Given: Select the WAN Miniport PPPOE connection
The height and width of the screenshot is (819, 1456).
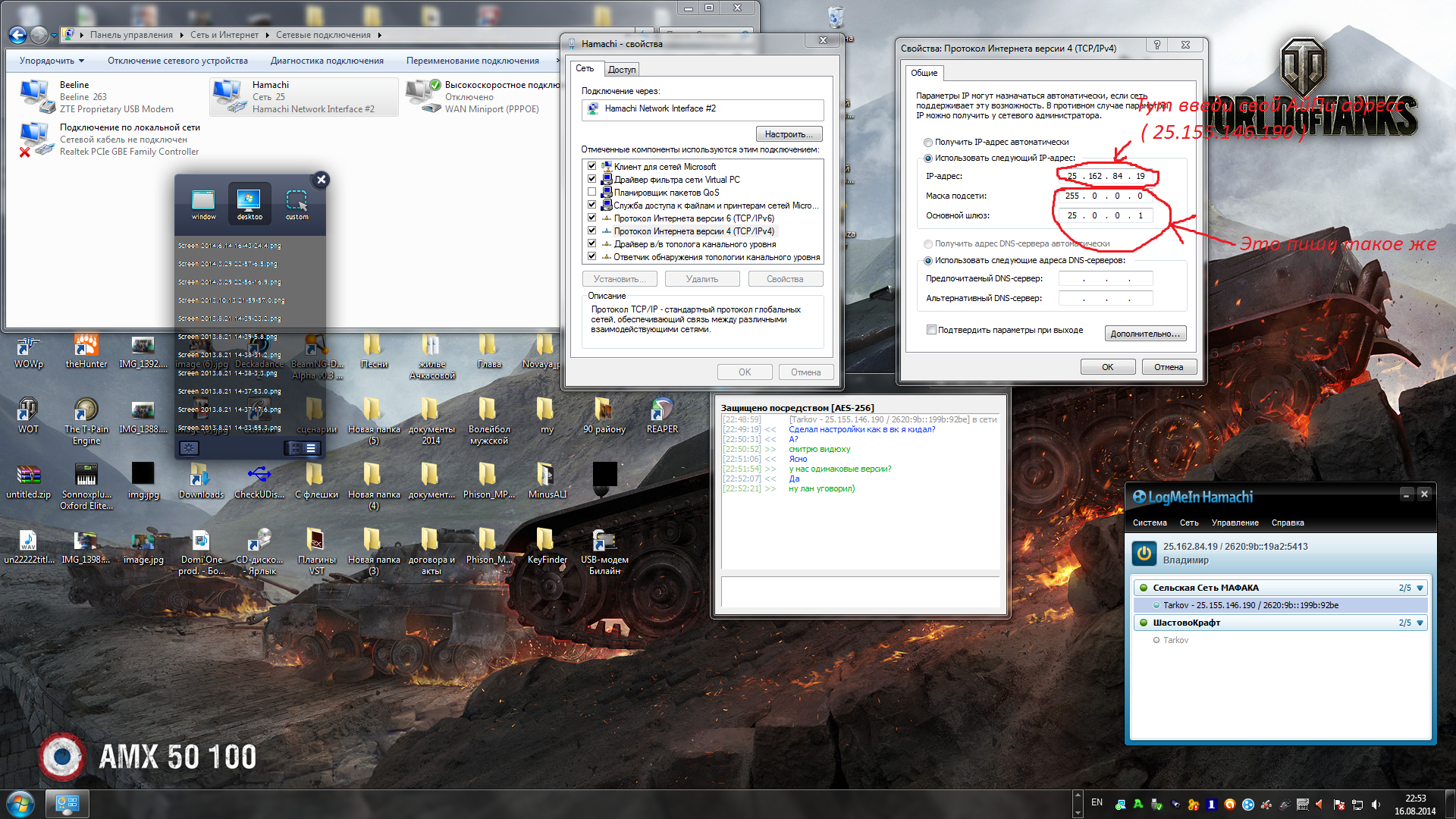Looking at the screenshot, I should click(x=483, y=97).
